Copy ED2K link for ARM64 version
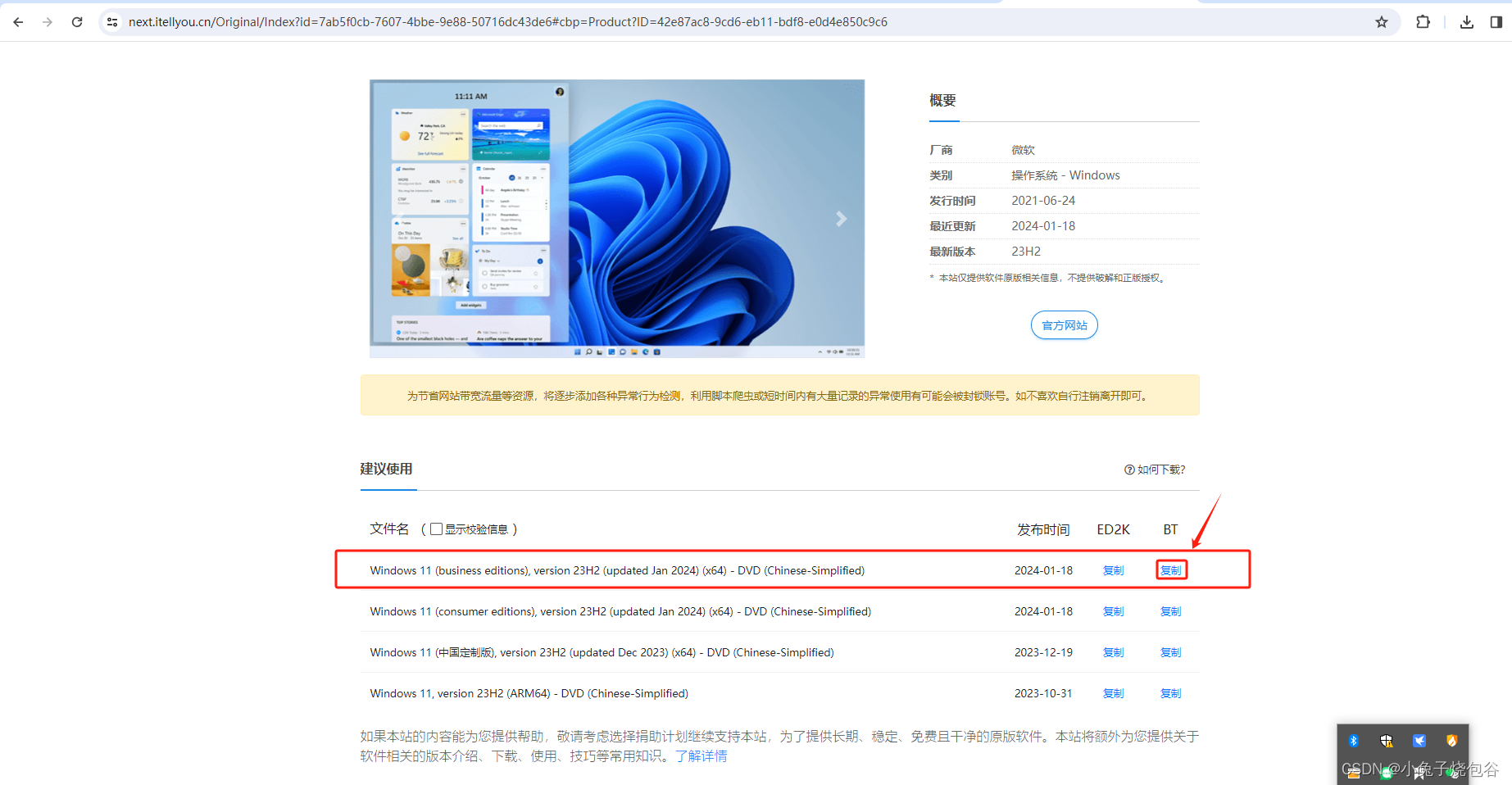 (1113, 693)
